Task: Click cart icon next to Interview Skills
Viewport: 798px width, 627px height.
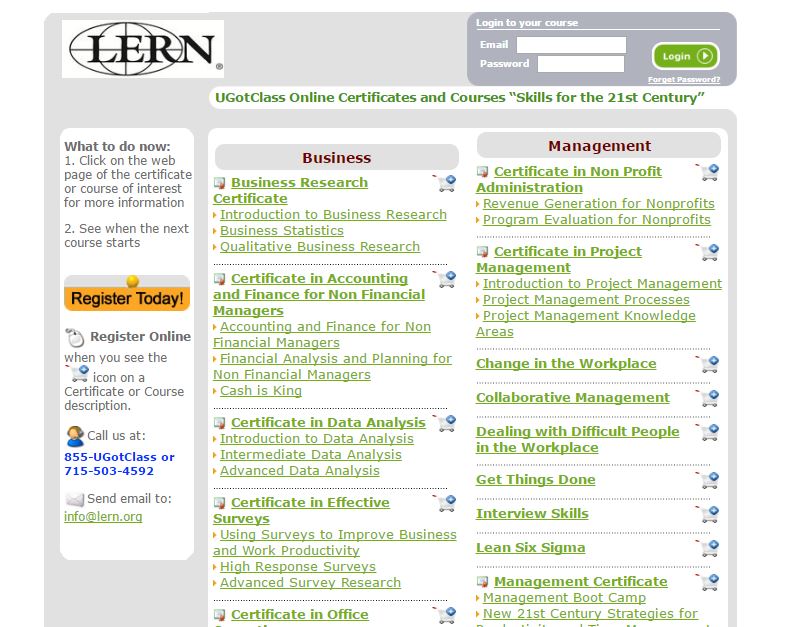Action: point(709,514)
